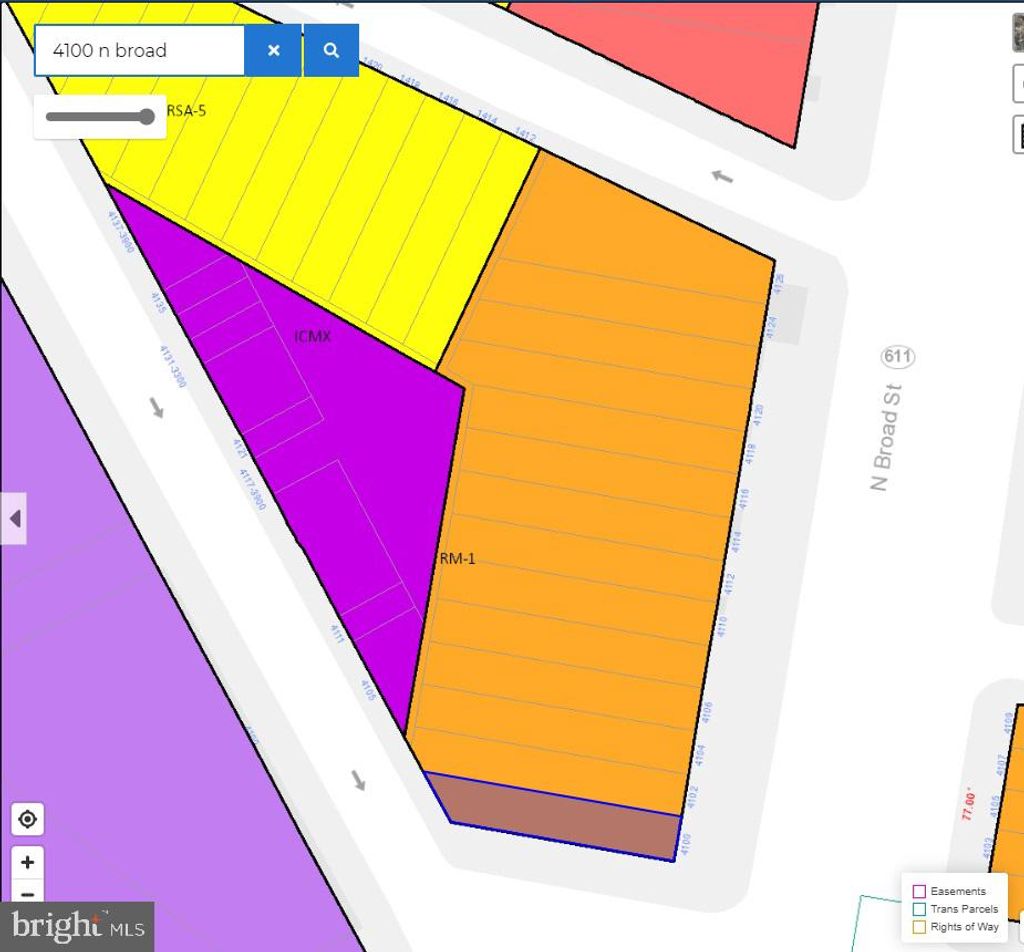Click the Route 611 shield marker
The width and height of the screenshot is (1024, 952).
[898, 357]
